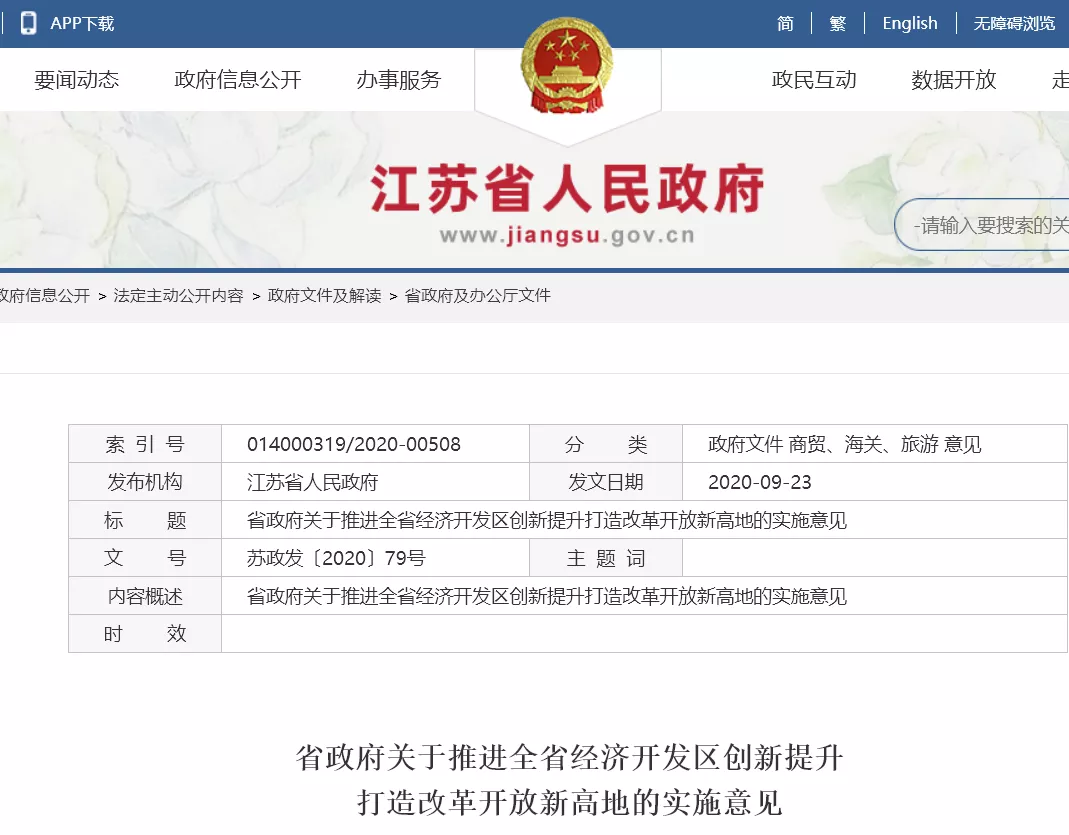Open the 数据开放 menu item

click(x=953, y=80)
